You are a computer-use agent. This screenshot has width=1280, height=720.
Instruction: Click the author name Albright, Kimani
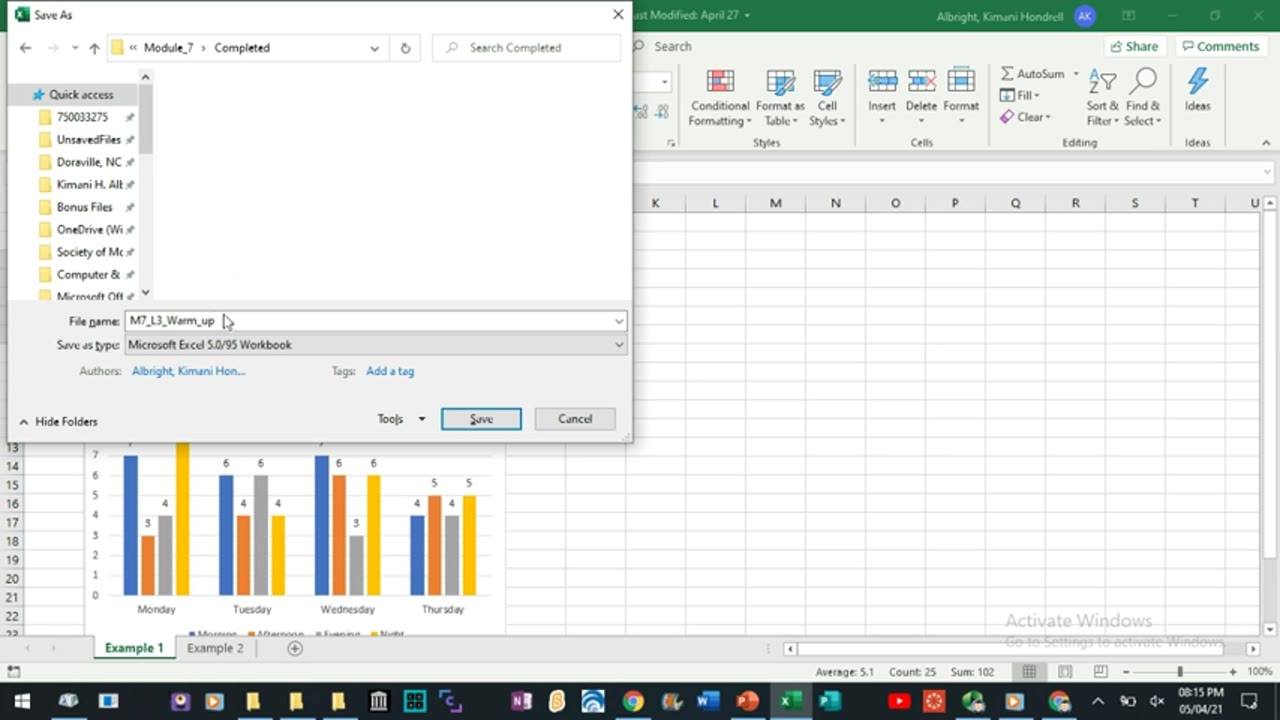point(188,371)
